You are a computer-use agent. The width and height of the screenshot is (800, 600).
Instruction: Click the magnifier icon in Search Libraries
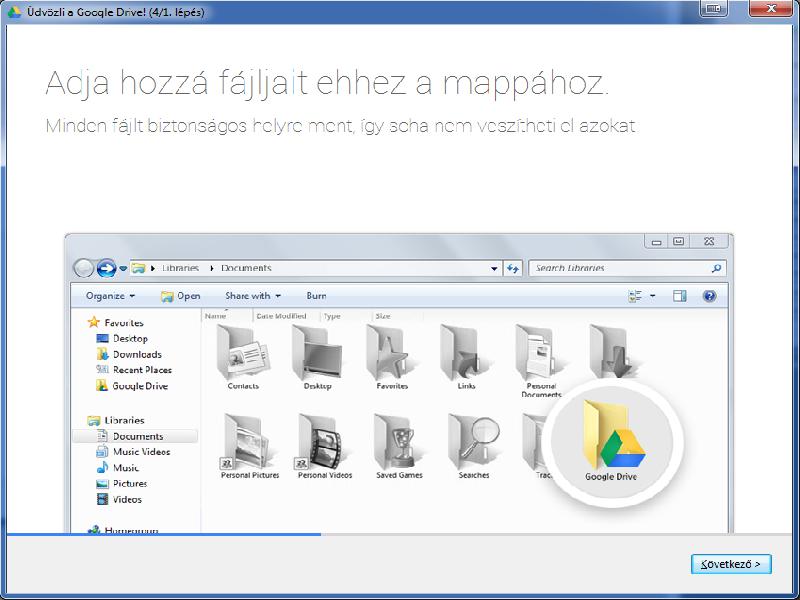click(x=716, y=268)
